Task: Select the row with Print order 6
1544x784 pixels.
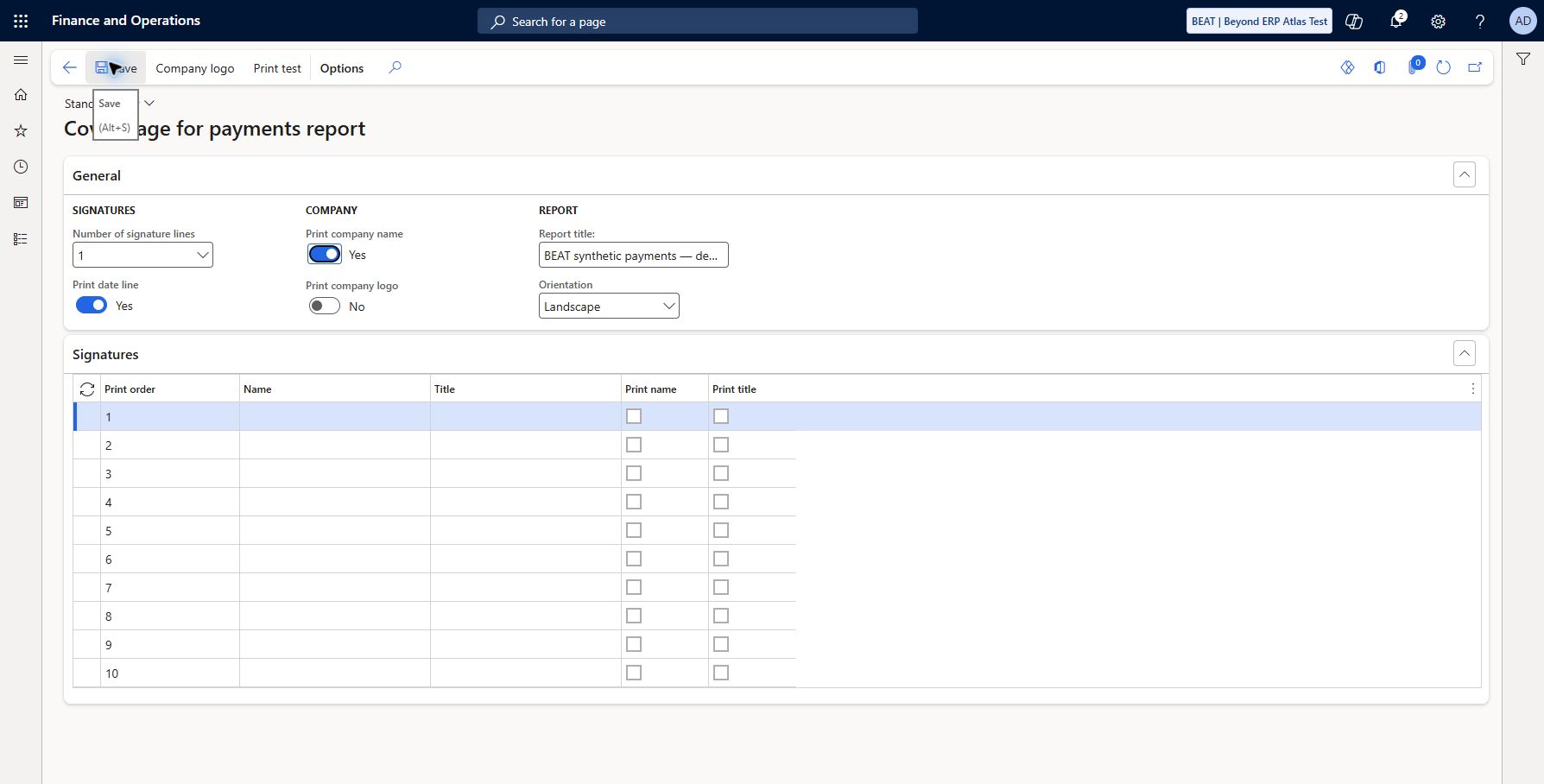Action: 434,559
